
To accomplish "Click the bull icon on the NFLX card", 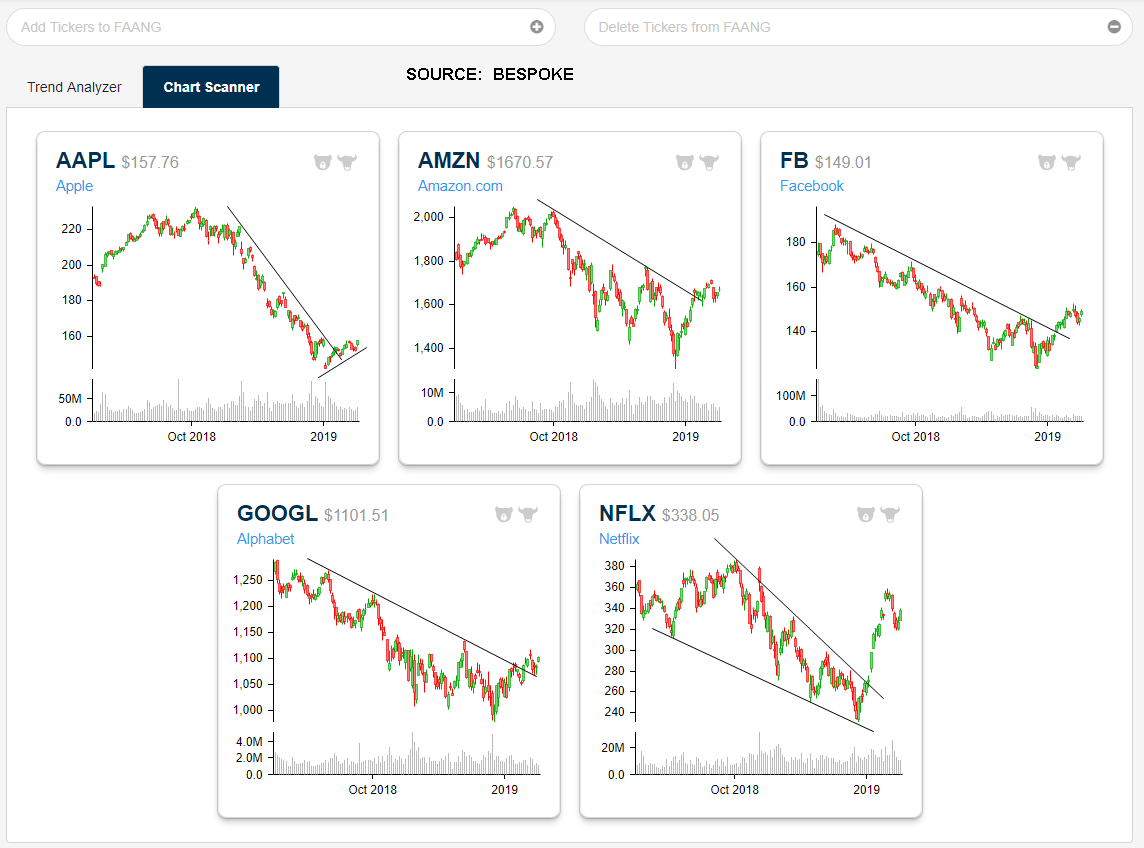I will pos(891,514).
